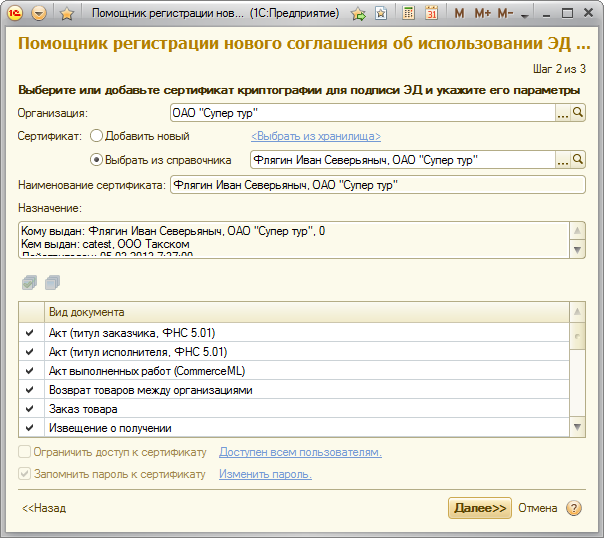The width and height of the screenshot is (604, 538).
Task: Click the M- memory button
Action: 505,14
